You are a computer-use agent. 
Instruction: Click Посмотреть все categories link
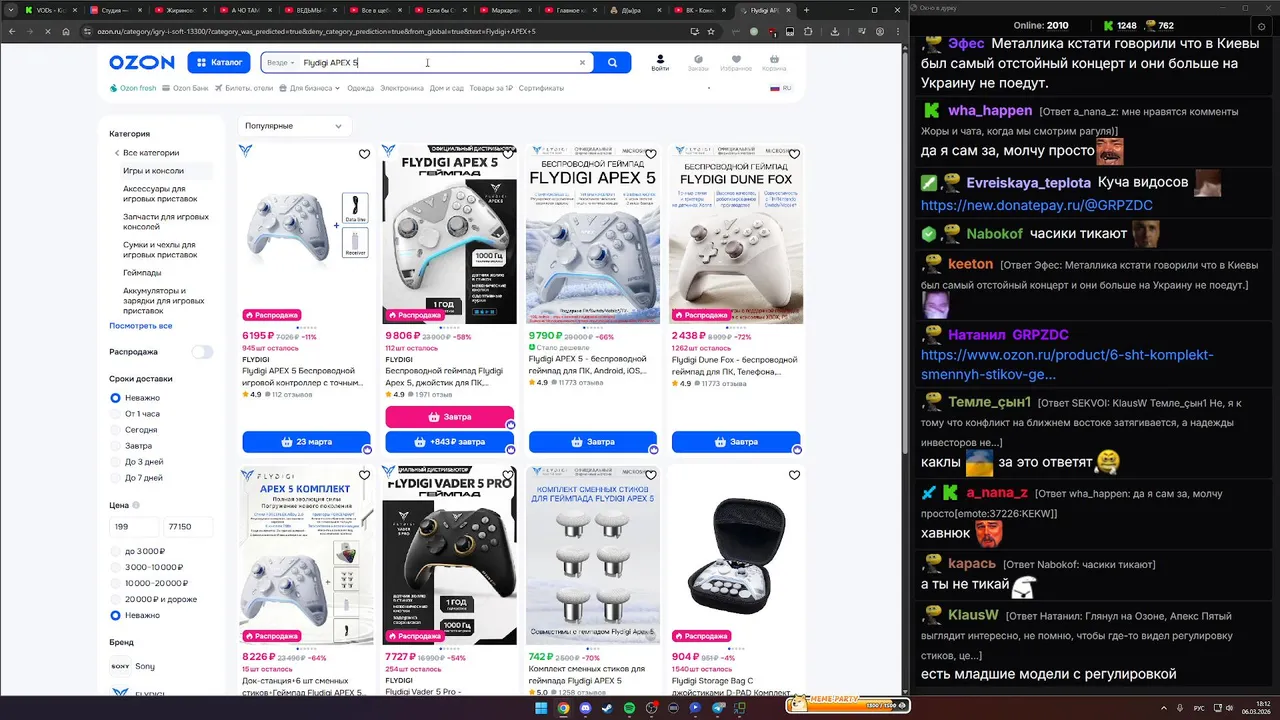tap(141, 326)
